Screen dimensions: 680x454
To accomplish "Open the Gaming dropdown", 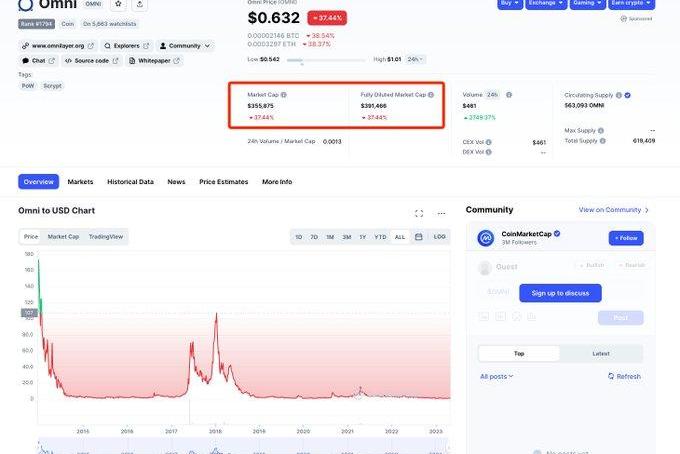I will coord(588,3).
